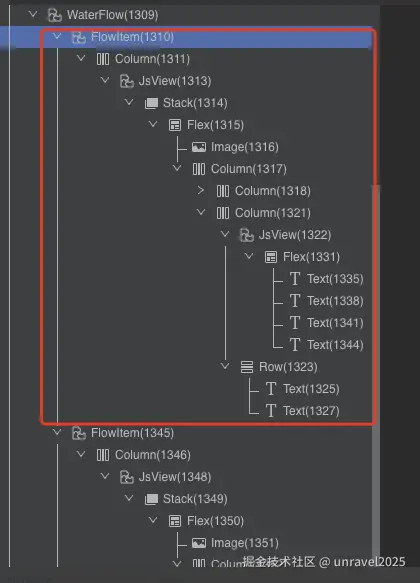The image size is (420, 583).
Task: Select the Stack(1314) label
Action: (195, 103)
